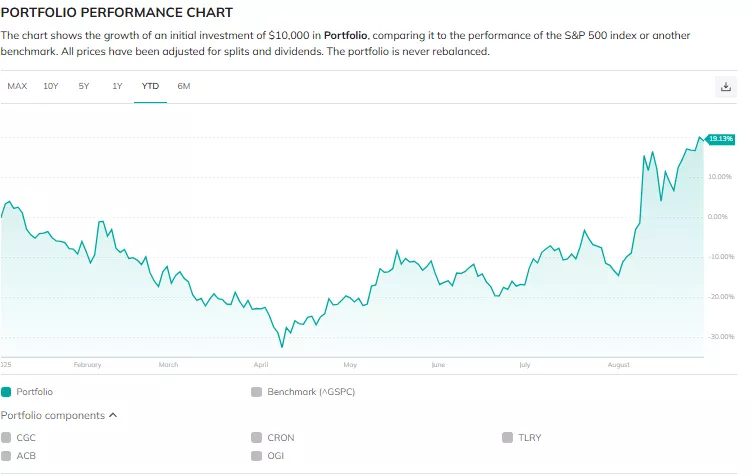This screenshot has height=476, width=753.
Task: Select the 5Y time range tab
Action: point(84,86)
